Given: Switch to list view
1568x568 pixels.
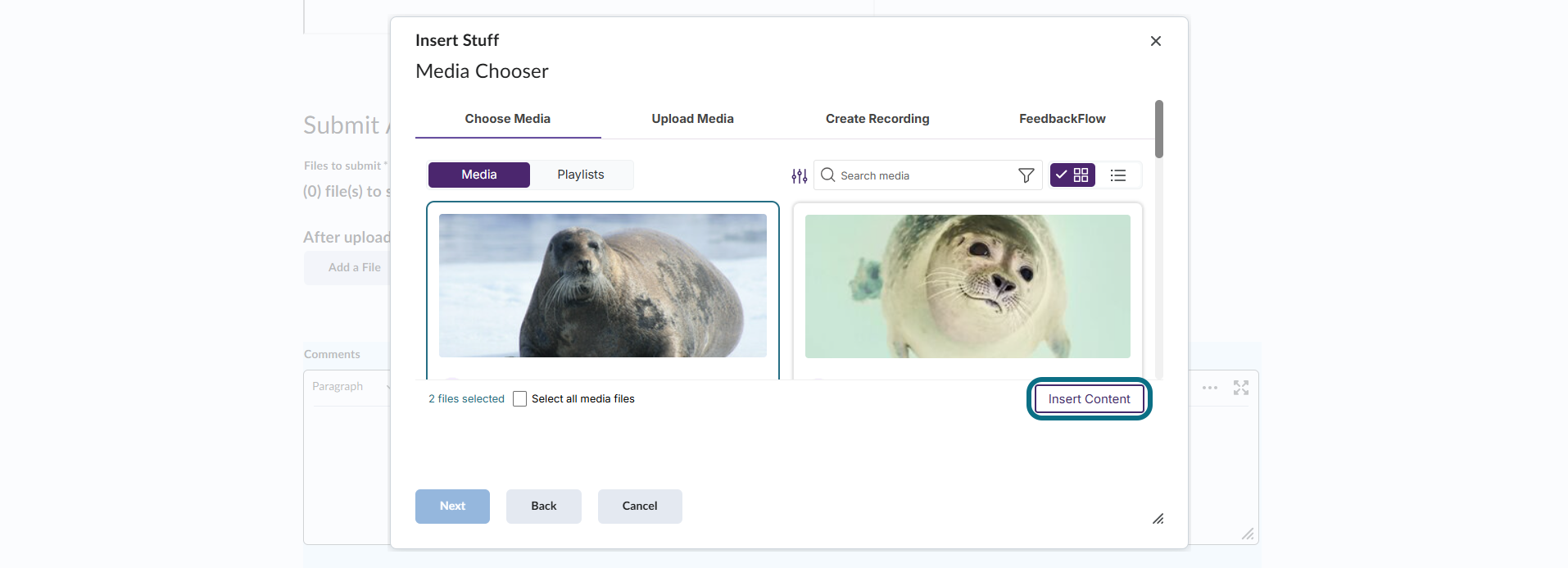Looking at the screenshot, I should (x=1118, y=175).
